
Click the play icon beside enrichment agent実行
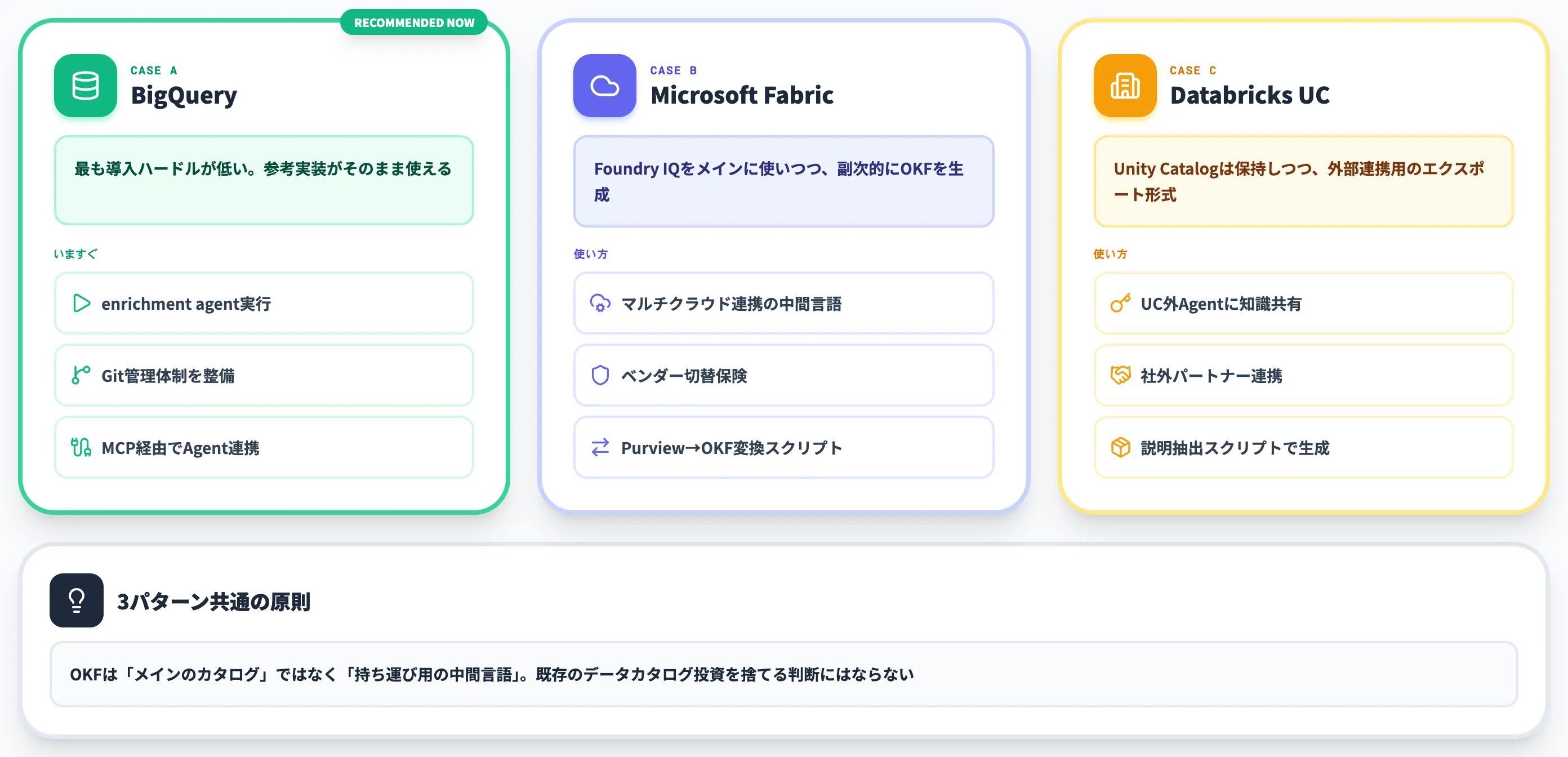pyautogui.click(x=81, y=303)
